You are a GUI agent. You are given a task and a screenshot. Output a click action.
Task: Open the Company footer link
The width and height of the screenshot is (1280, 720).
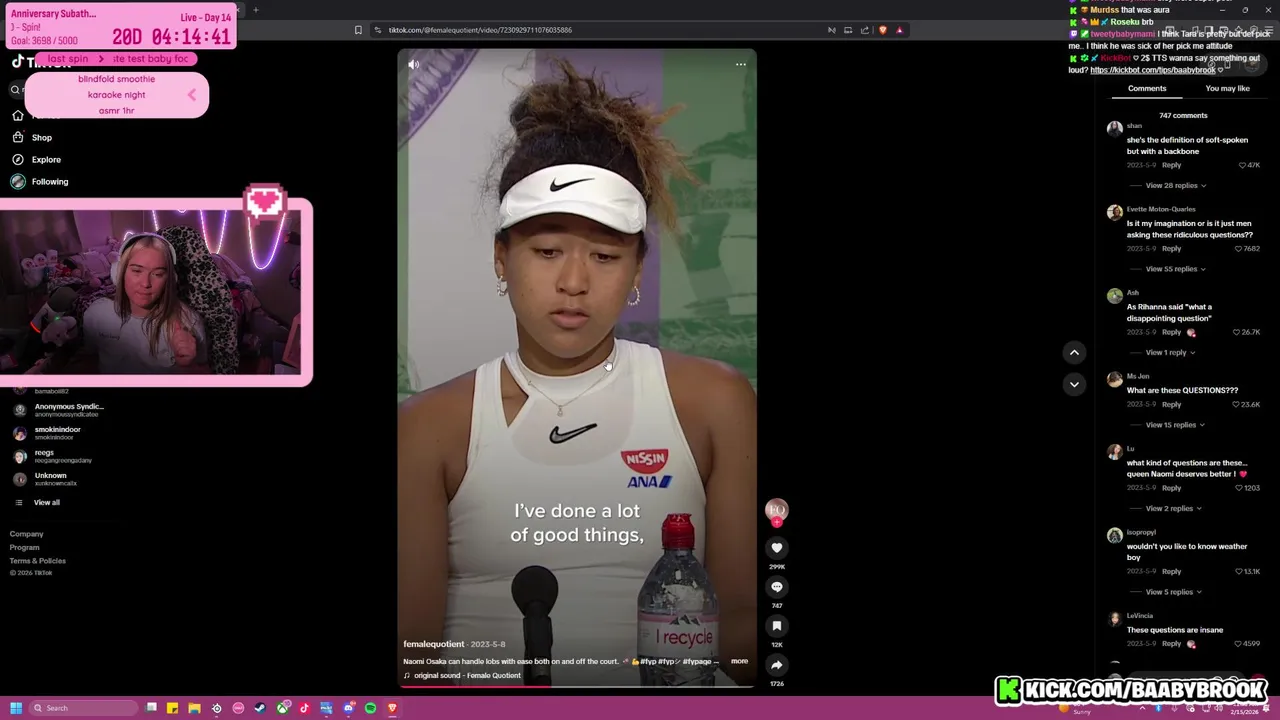[26, 534]
